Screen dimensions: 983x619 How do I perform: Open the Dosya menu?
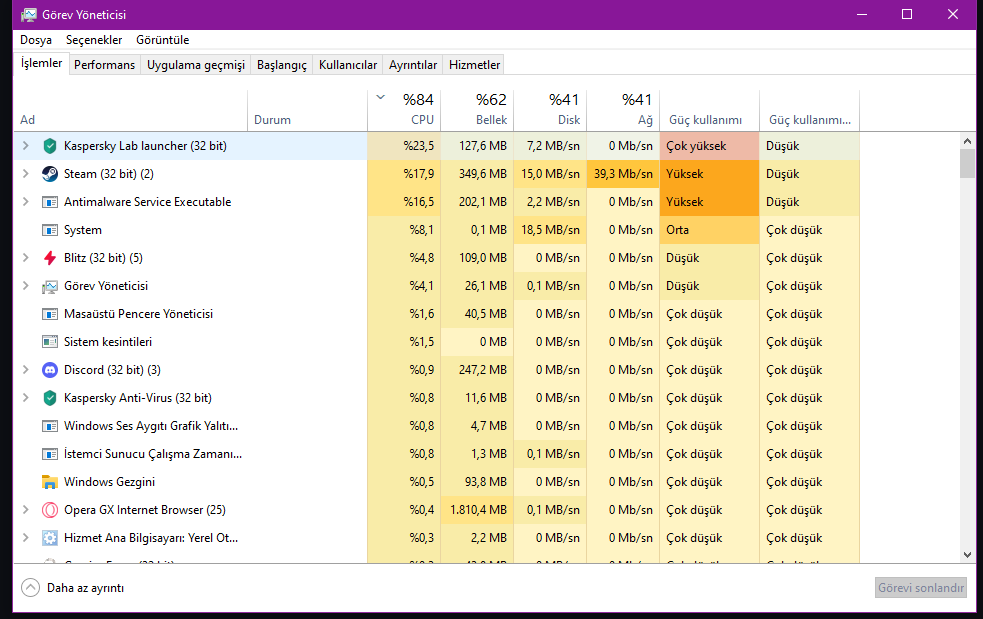tap(36, 40)
